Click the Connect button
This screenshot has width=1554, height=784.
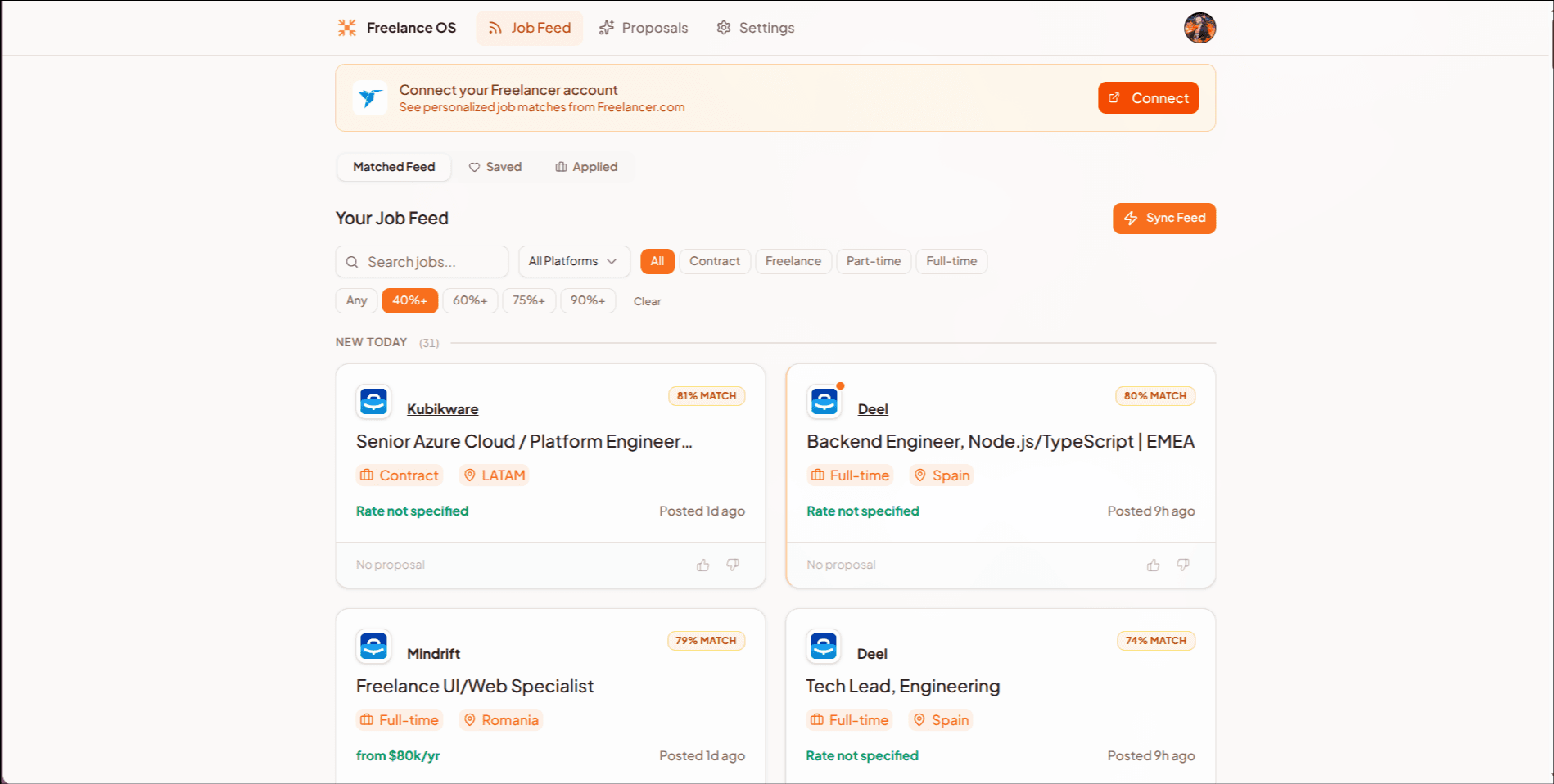coord(1148,98)
